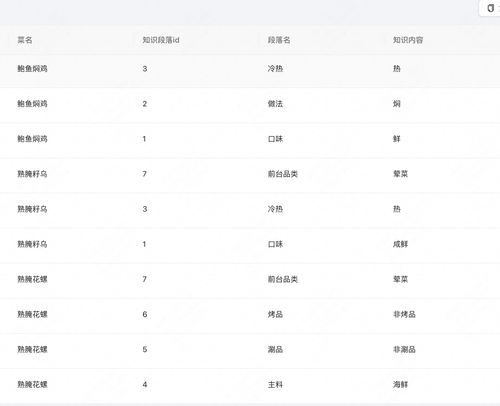Image resolution: width=500 pixels, height=406 pixels.
Task: Select the 涮品 paragraph name cell
Action: pyautogui.click(x=275, y=349)
